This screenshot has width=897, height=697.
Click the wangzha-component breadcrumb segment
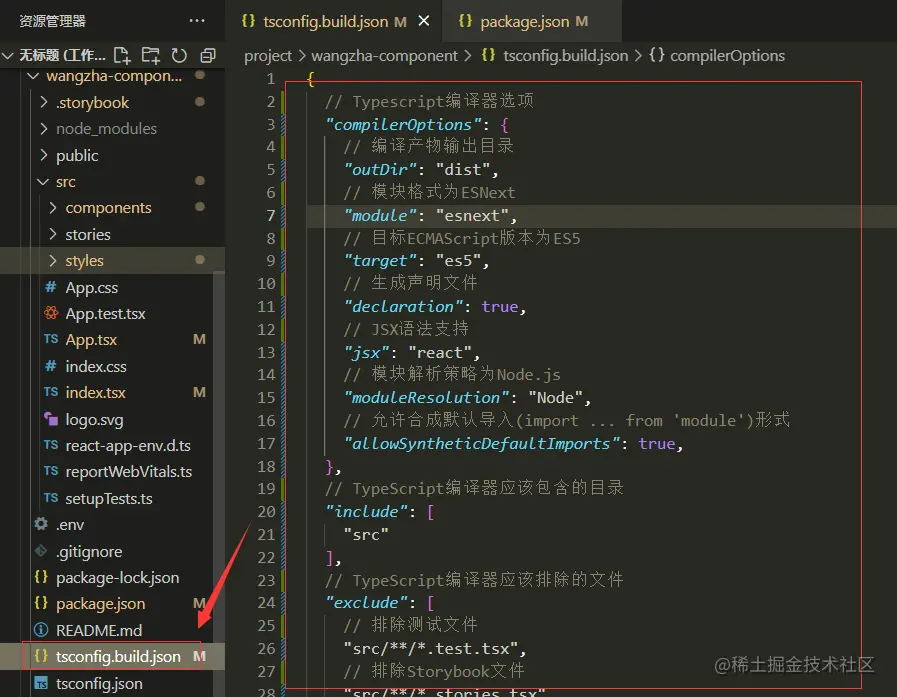coord(384,56)
